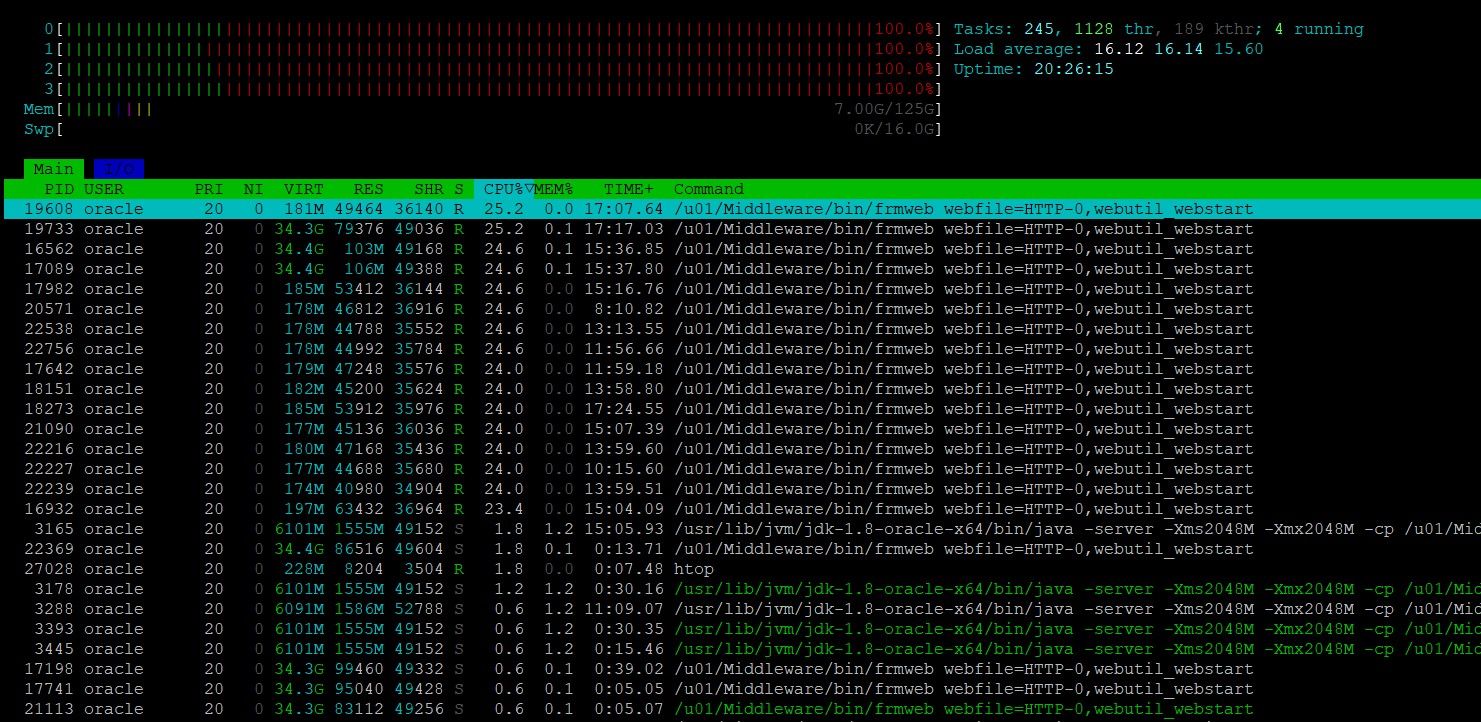Click the 7.00G/125G memory reading
The image size is (1481, 722).
(x=883, y=109)
